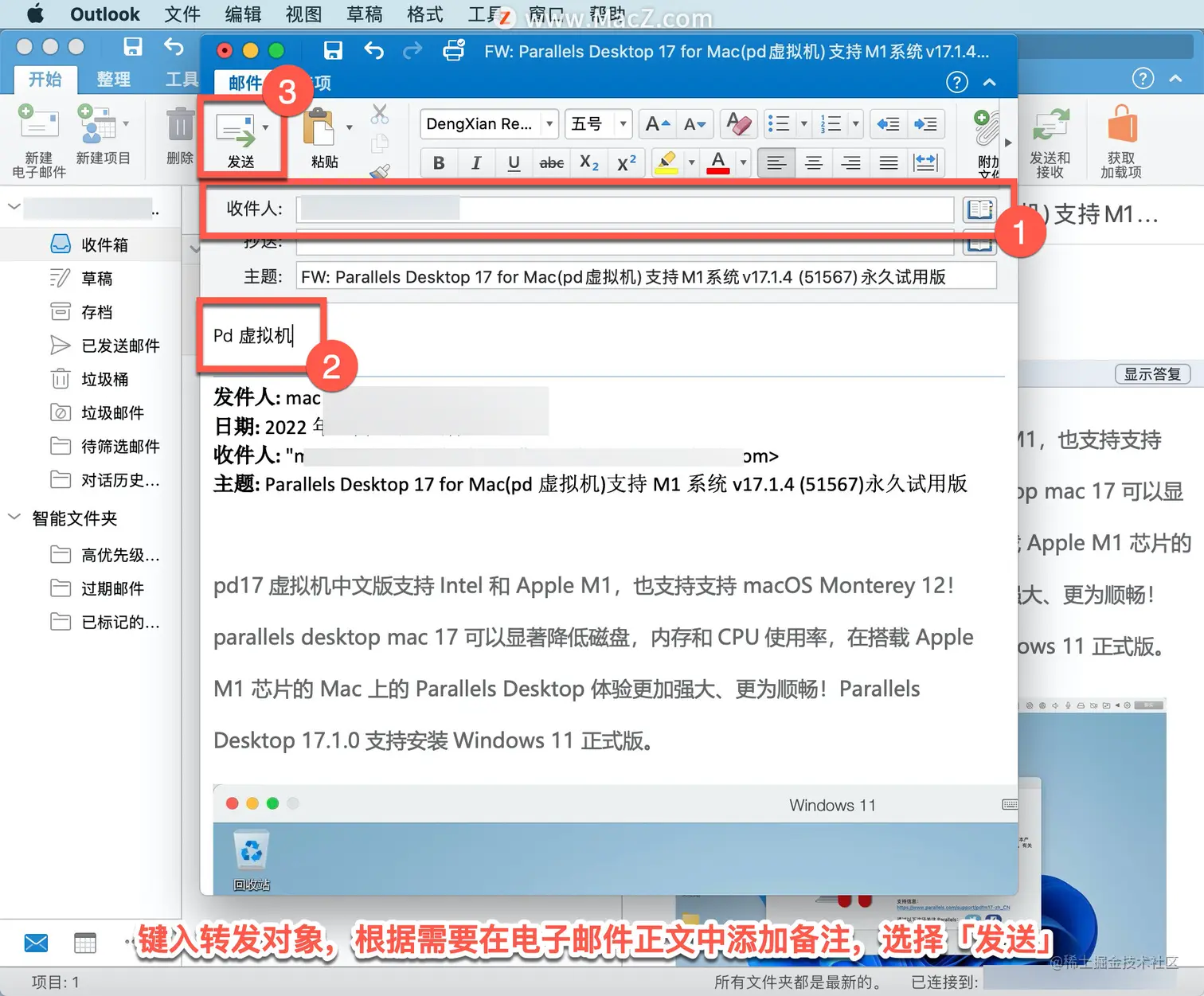The height and width of the screenshot is (996, 1204).
Task: Toggle Strikethrough (abc) formatting
Action: (x=551, y=163)
